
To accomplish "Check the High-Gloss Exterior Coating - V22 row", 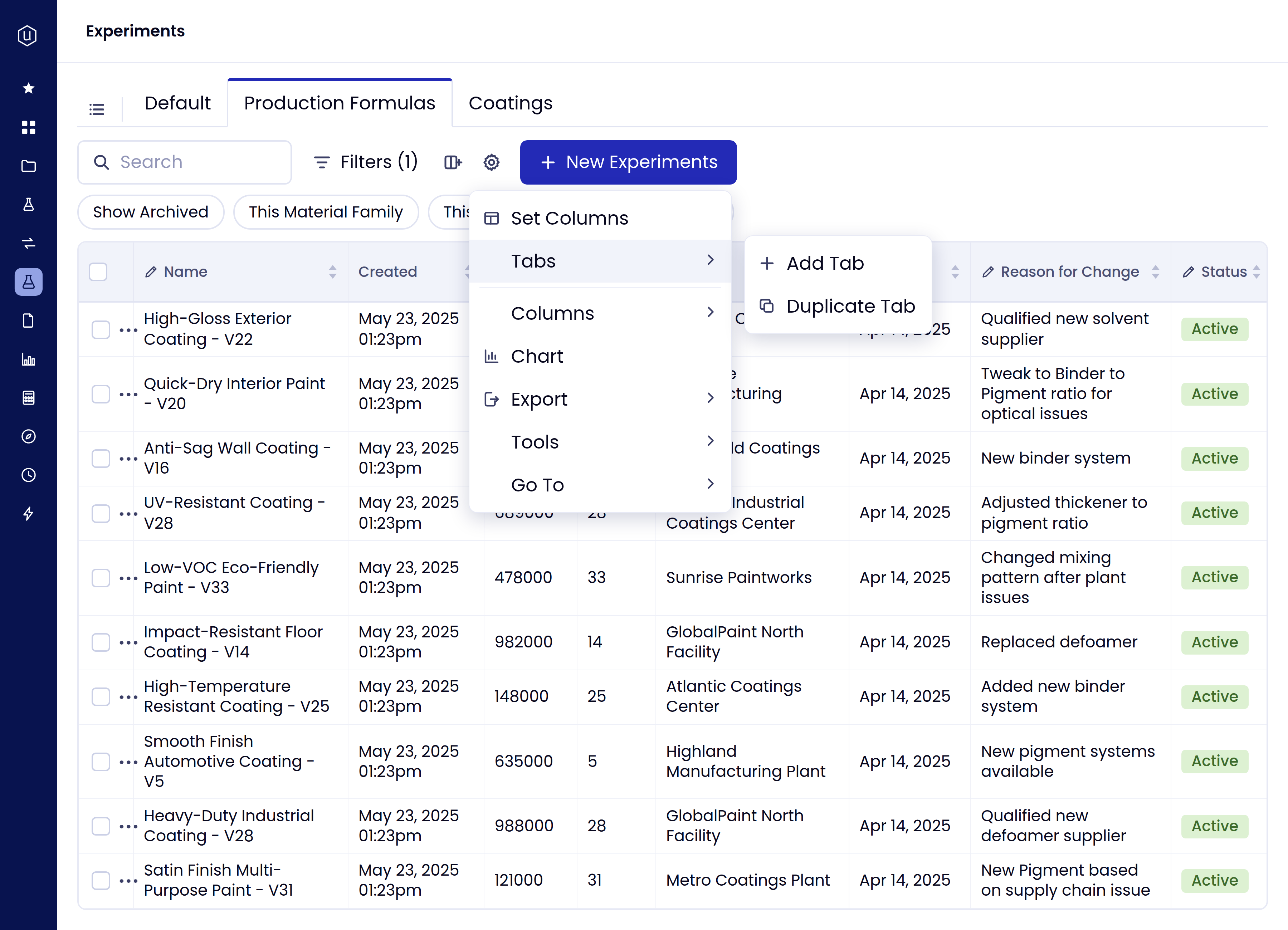I will (x=101, y=329).
